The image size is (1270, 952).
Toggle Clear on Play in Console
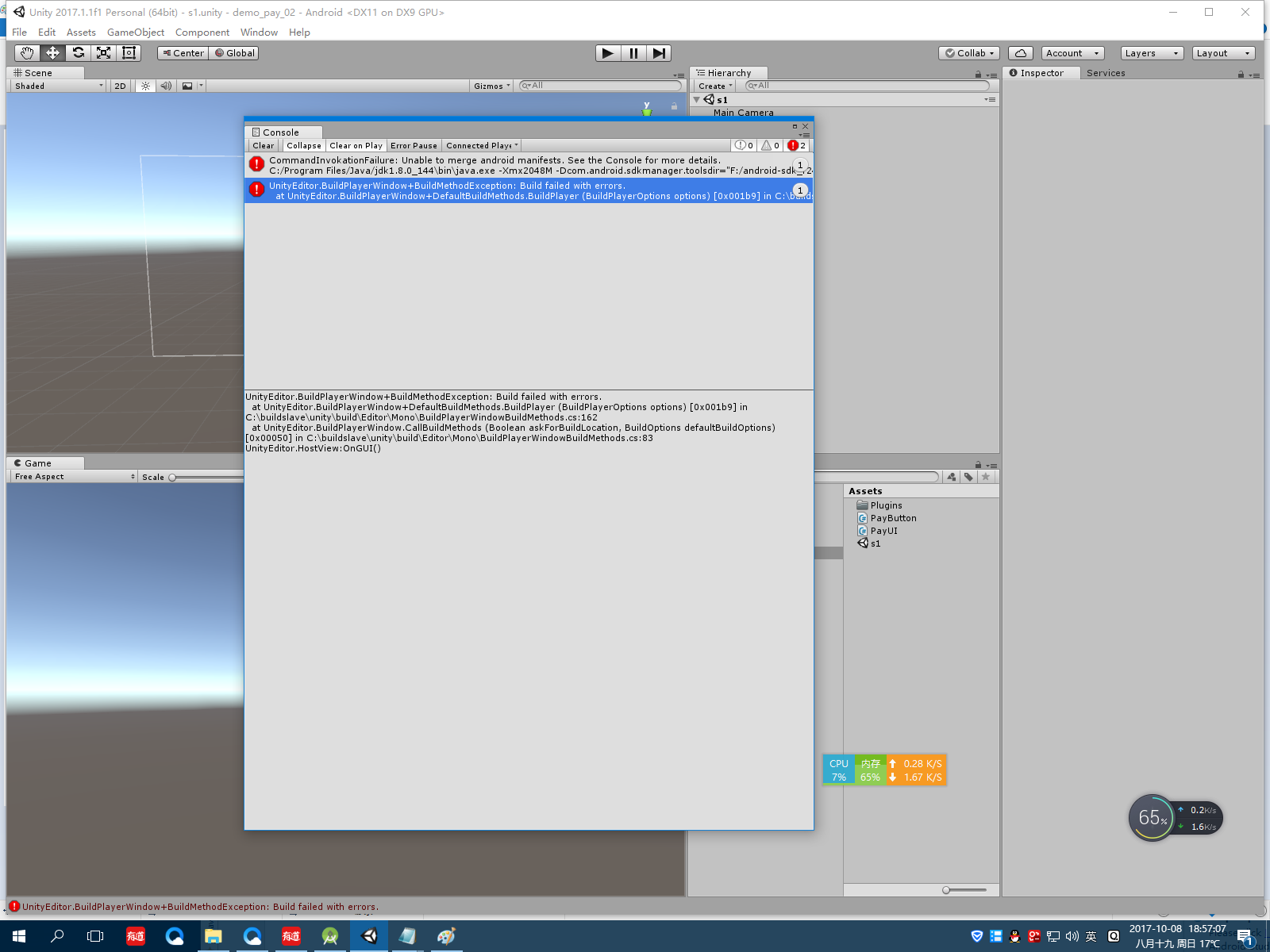[356, 145]
